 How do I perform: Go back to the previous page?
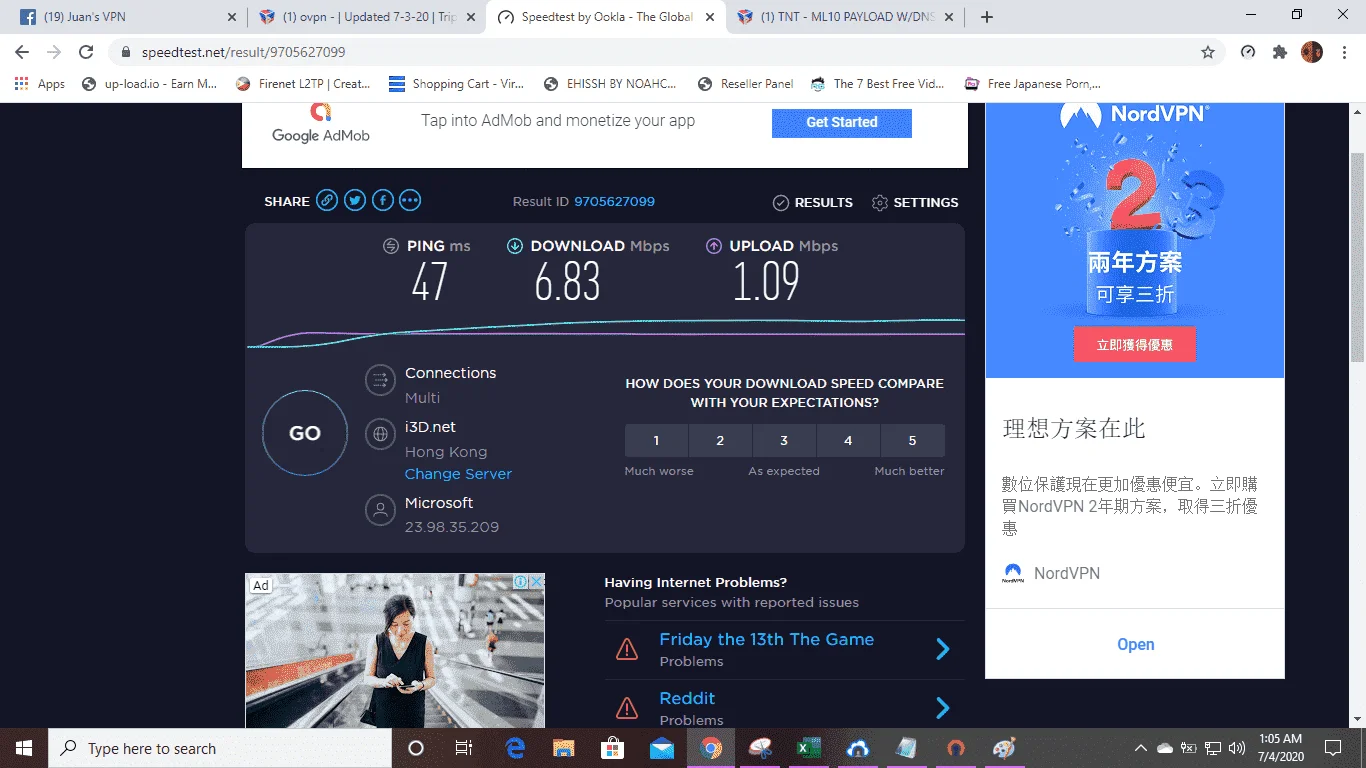22,52
